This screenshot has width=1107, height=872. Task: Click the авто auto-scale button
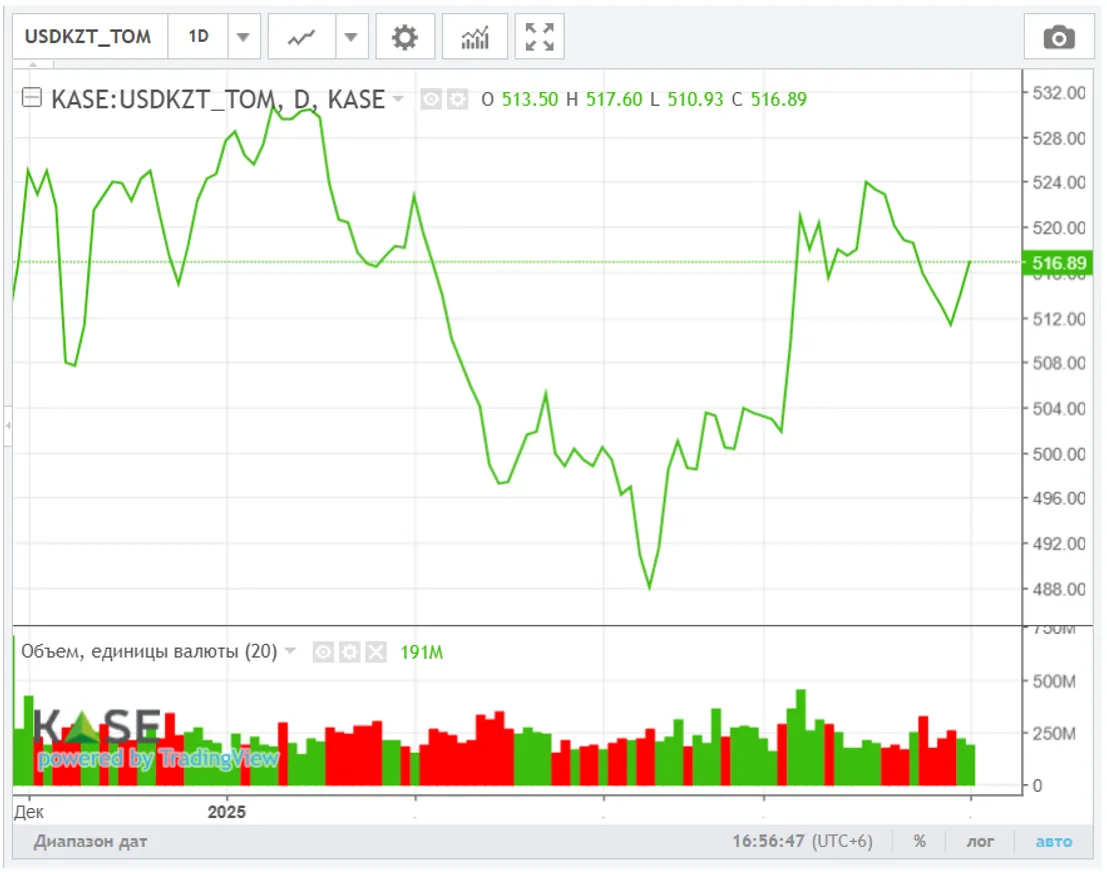click(1053, 841)
